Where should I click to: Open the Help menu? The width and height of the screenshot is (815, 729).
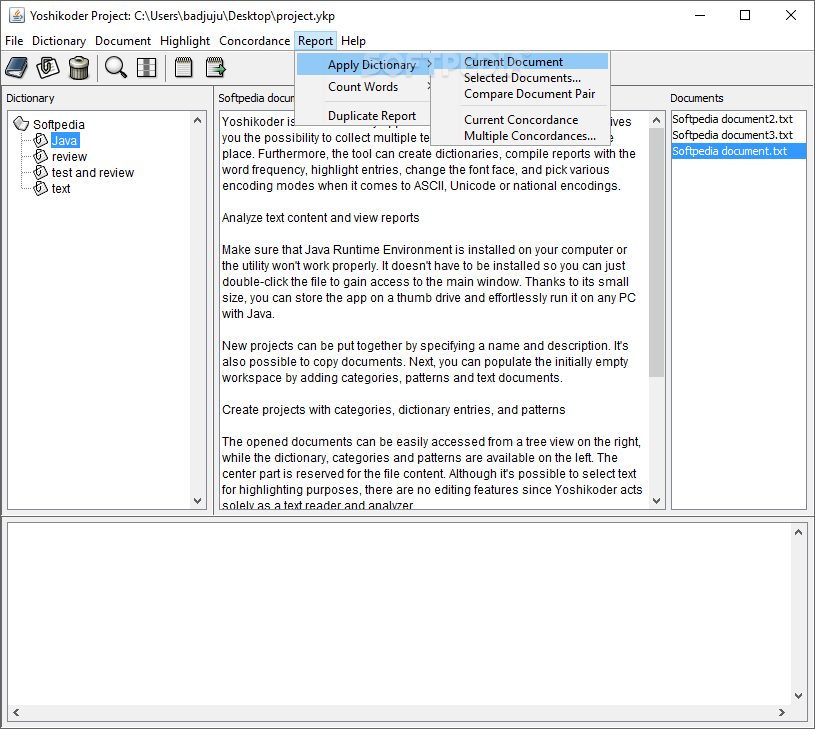tap(353, 41)
